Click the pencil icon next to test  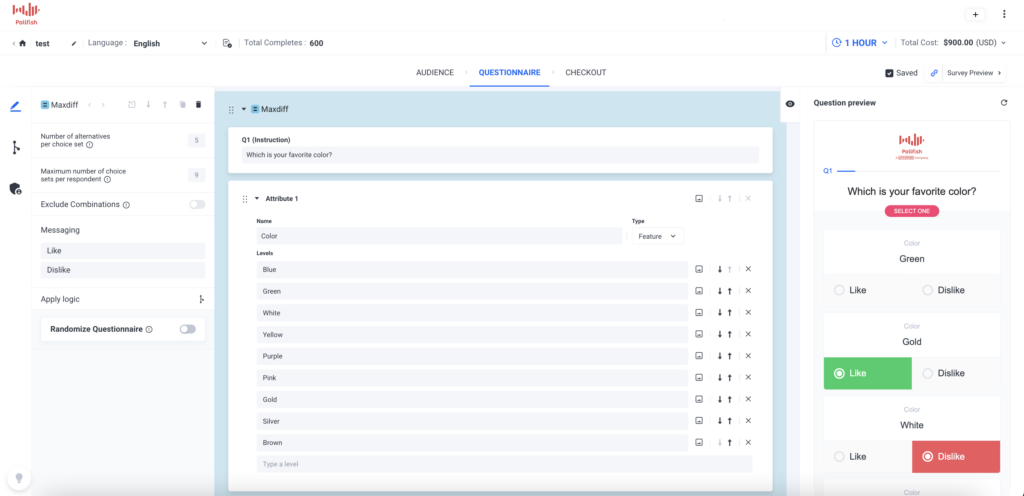tap(73, 44)
